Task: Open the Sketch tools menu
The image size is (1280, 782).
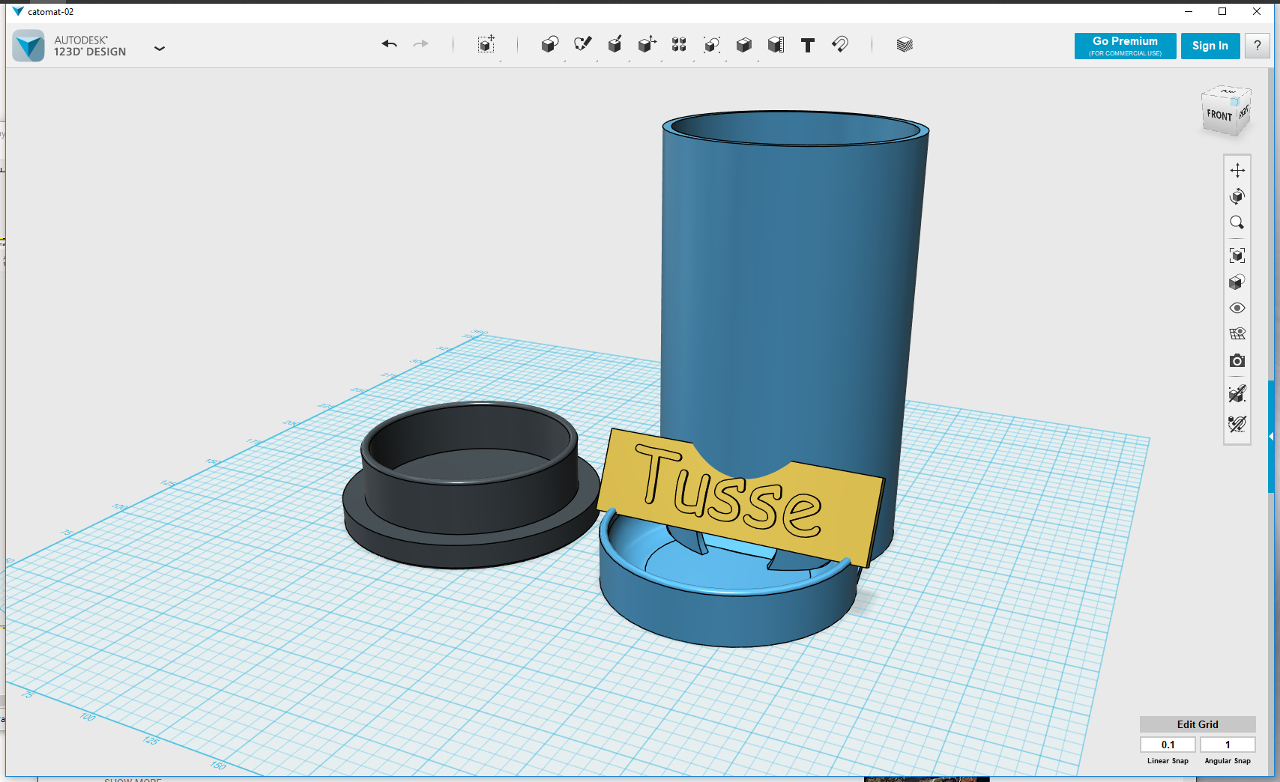Action: point(582,45)
